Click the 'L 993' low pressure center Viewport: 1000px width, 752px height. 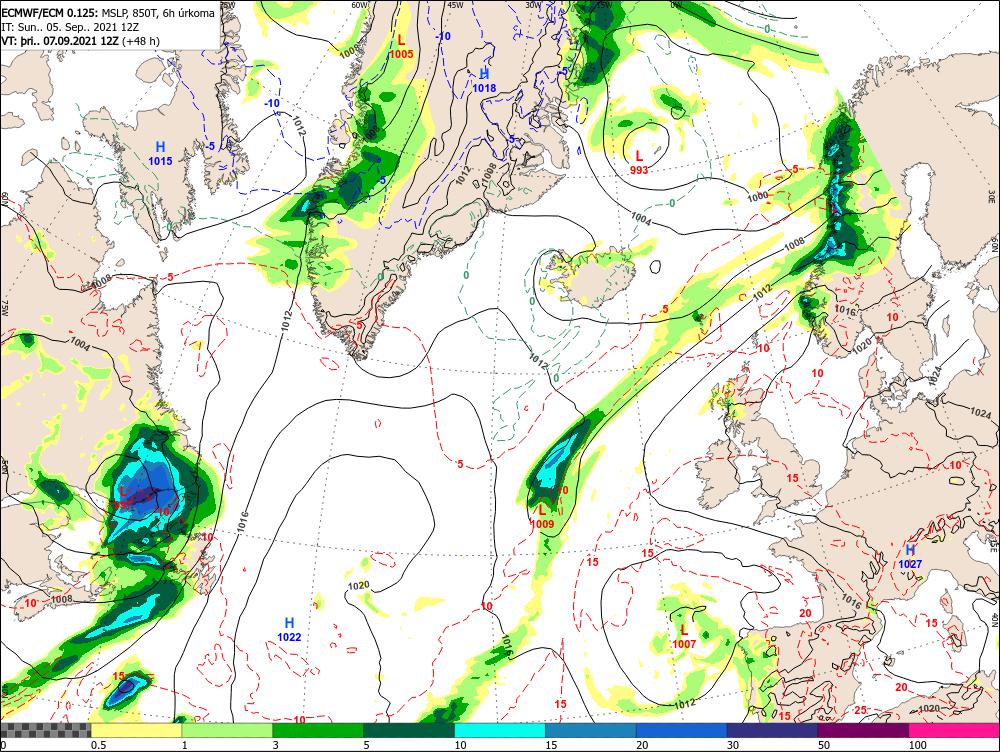click(638, 163)
